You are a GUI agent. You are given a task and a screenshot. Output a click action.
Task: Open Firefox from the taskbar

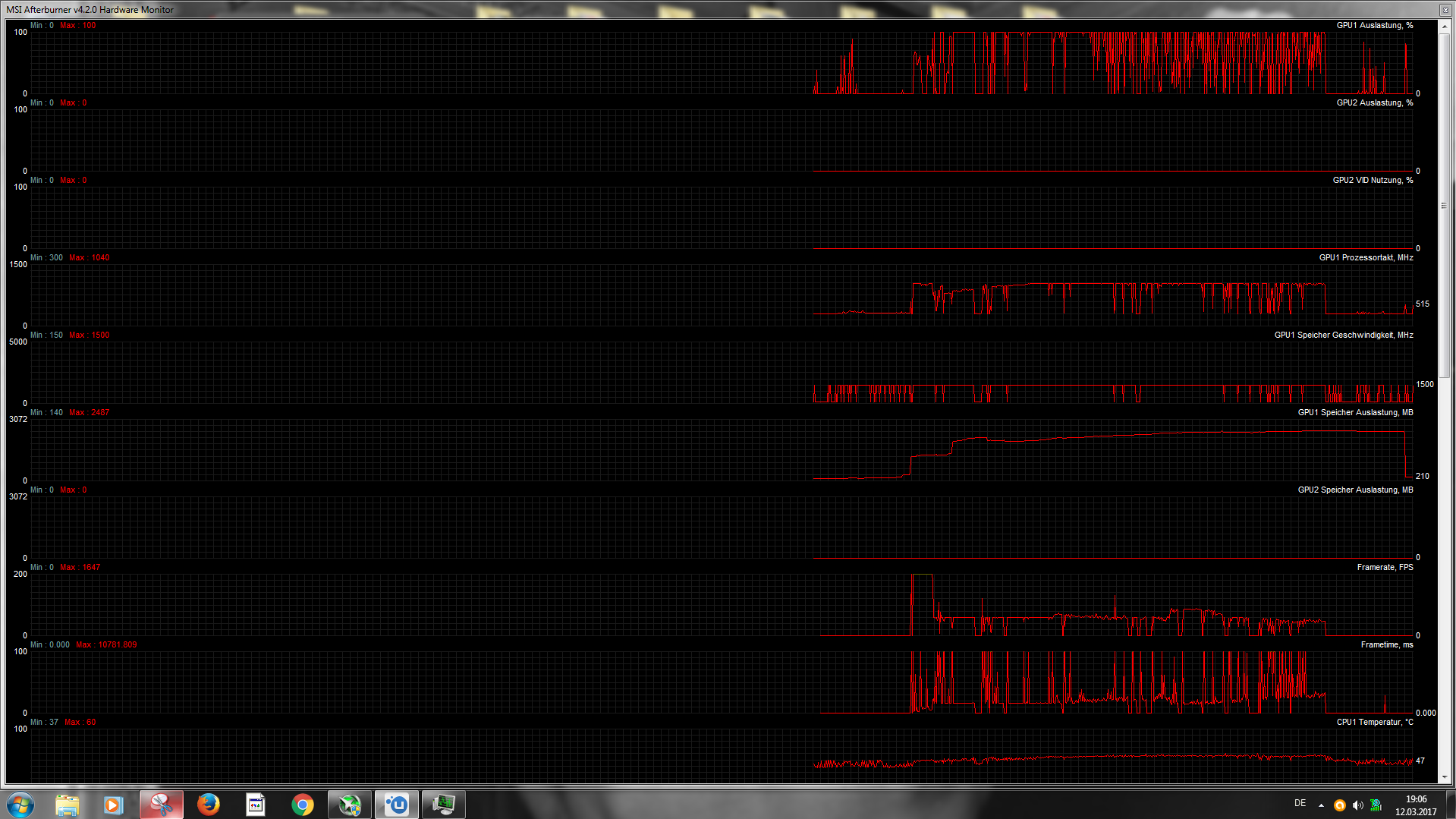click(208, 805)
